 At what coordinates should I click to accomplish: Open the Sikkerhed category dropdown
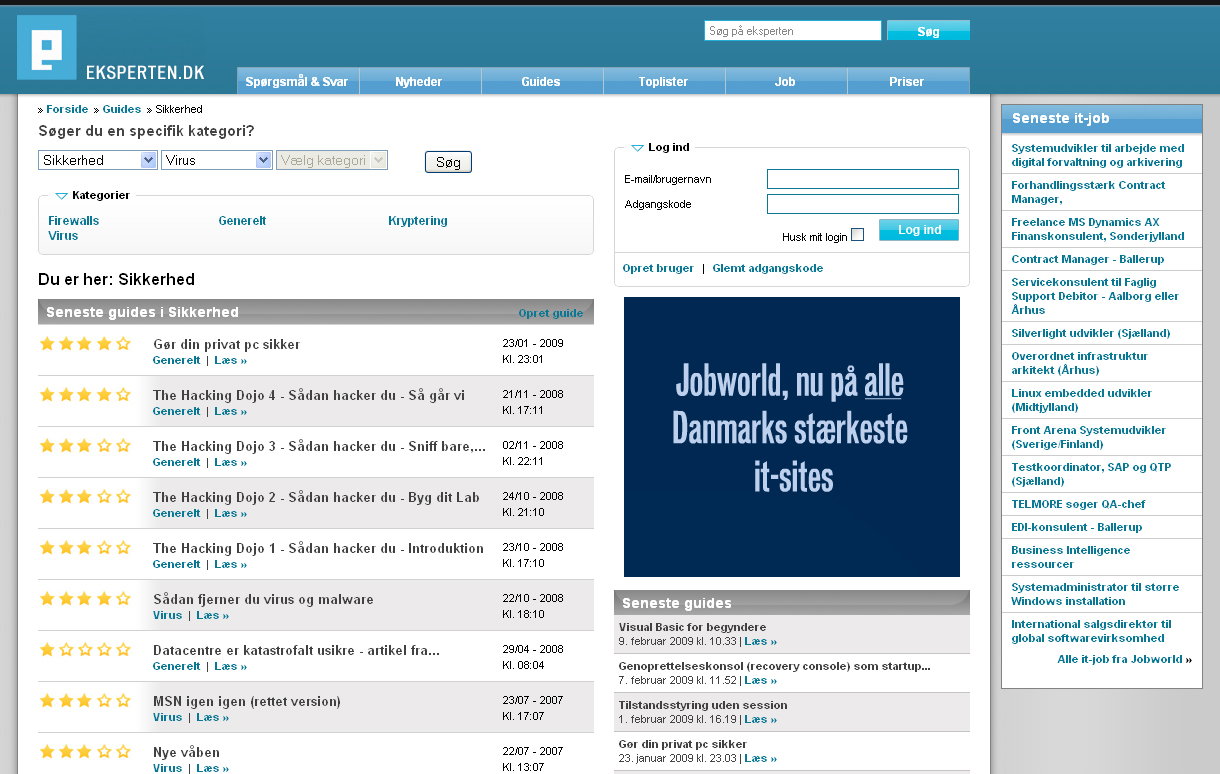point(98,160)
